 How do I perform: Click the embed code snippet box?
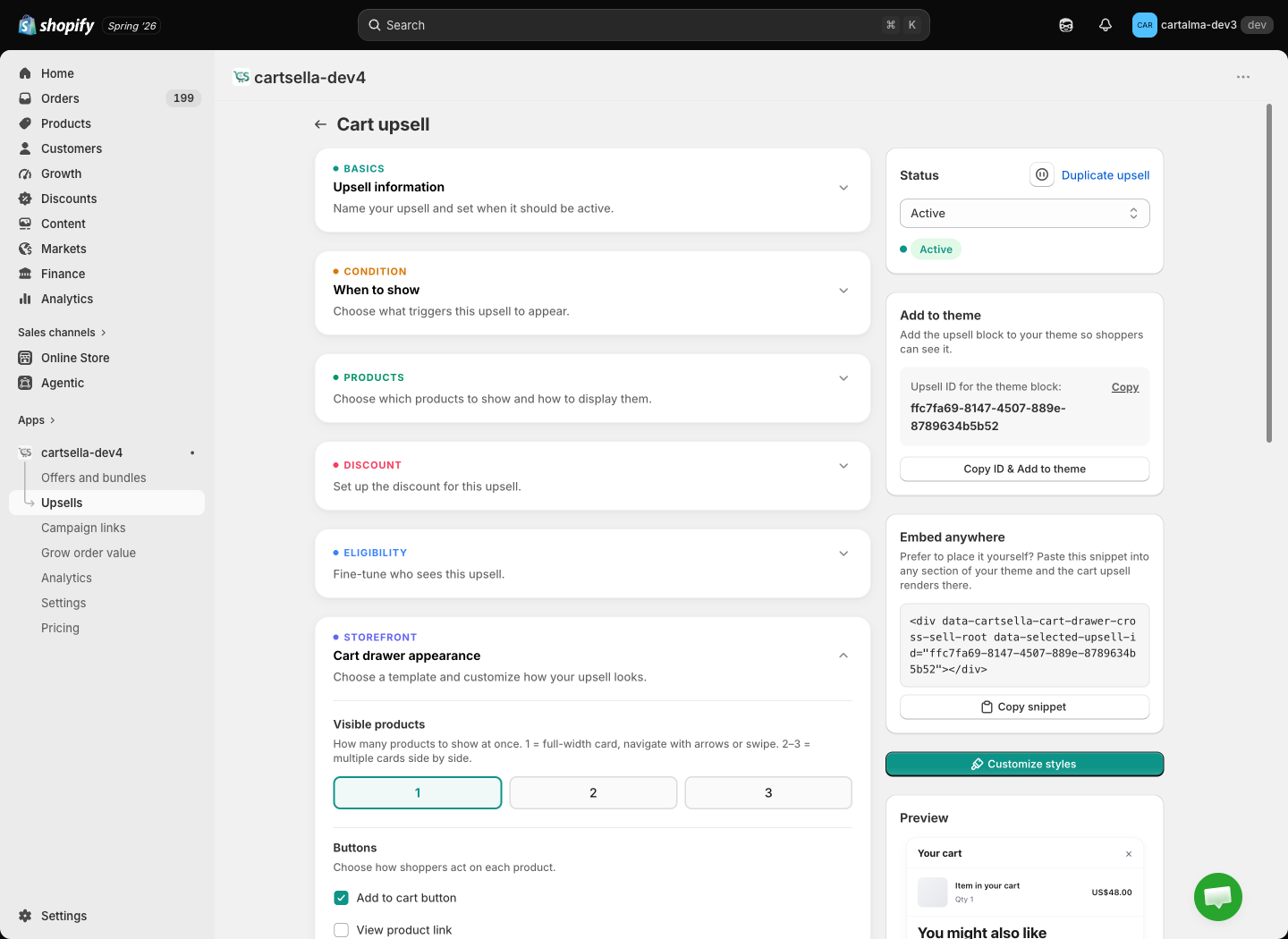1025,645
